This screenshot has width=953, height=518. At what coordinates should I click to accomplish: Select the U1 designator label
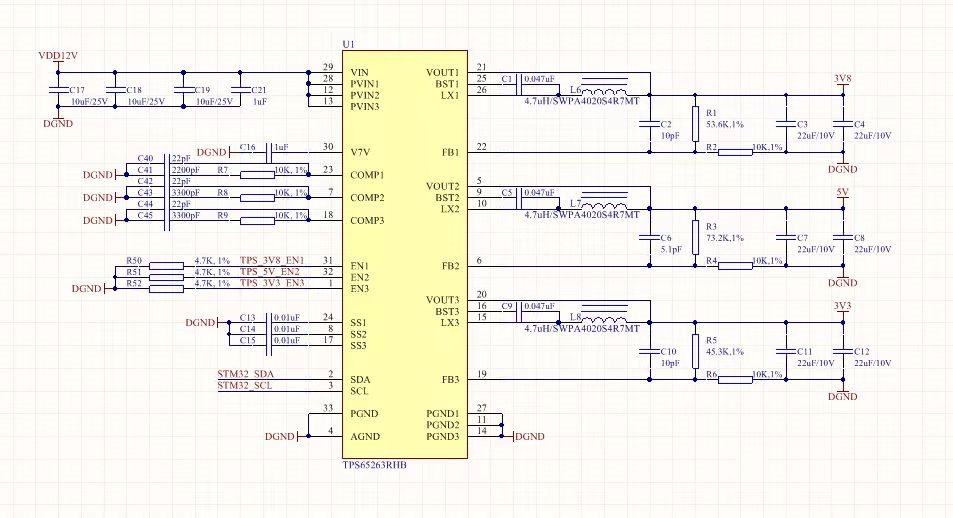tap(348, 44)
